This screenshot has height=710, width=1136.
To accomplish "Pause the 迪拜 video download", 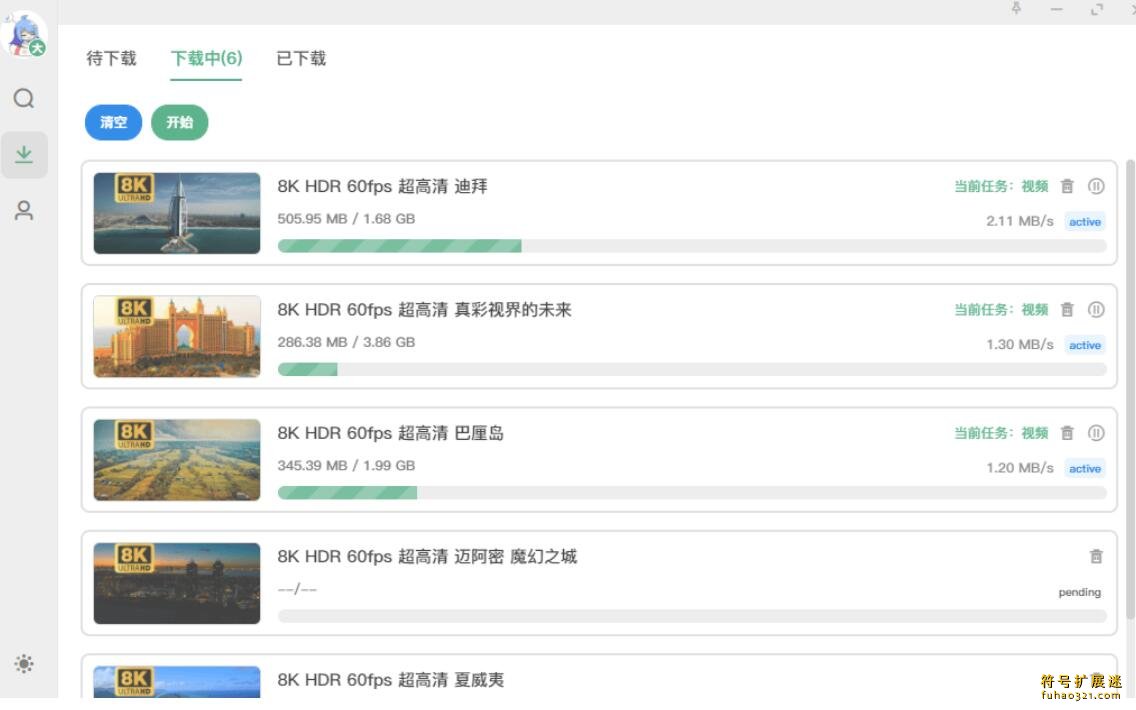I will click(1096, 186).
